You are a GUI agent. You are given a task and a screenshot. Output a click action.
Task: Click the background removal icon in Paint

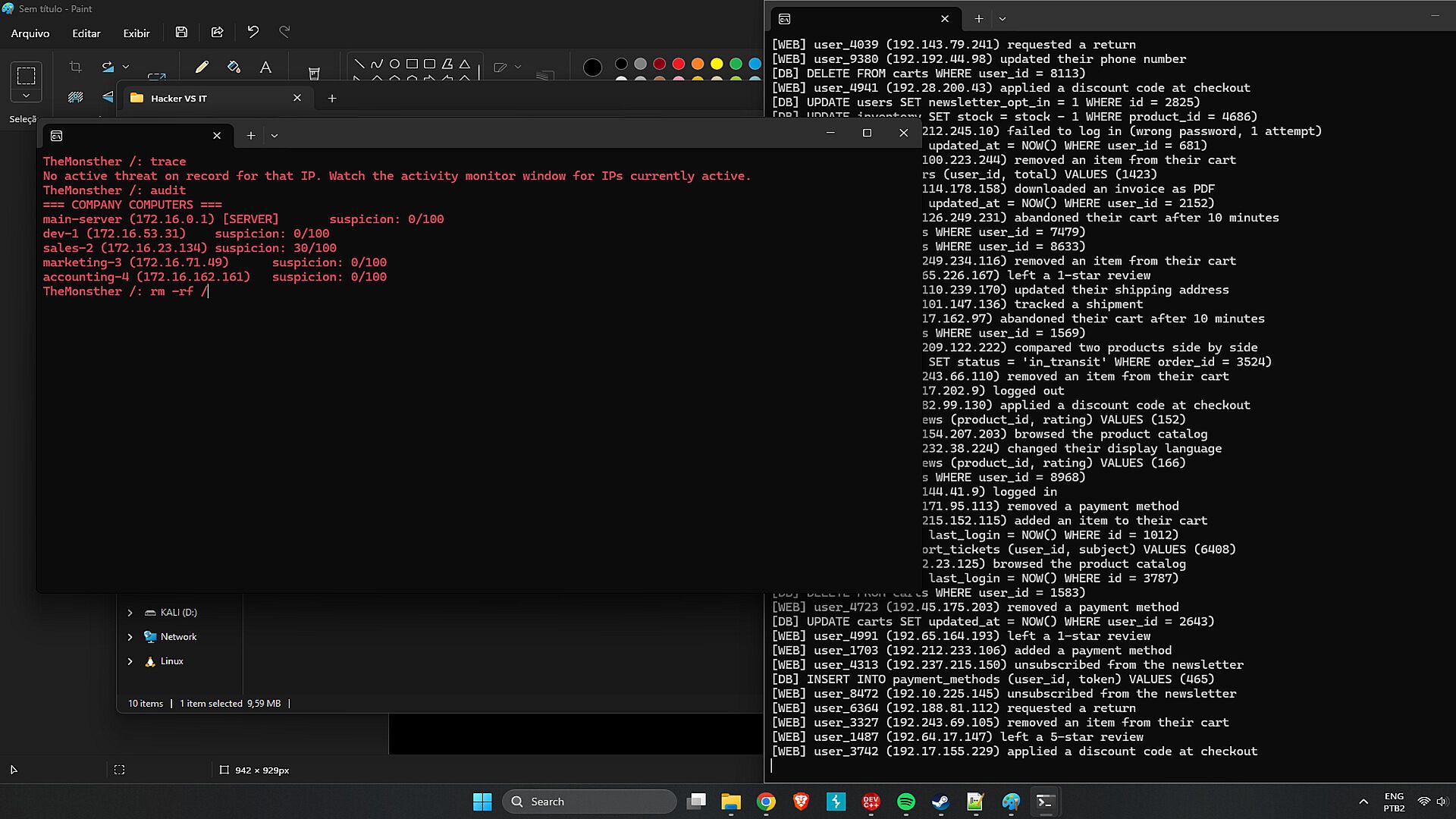[x=75, y=97]
